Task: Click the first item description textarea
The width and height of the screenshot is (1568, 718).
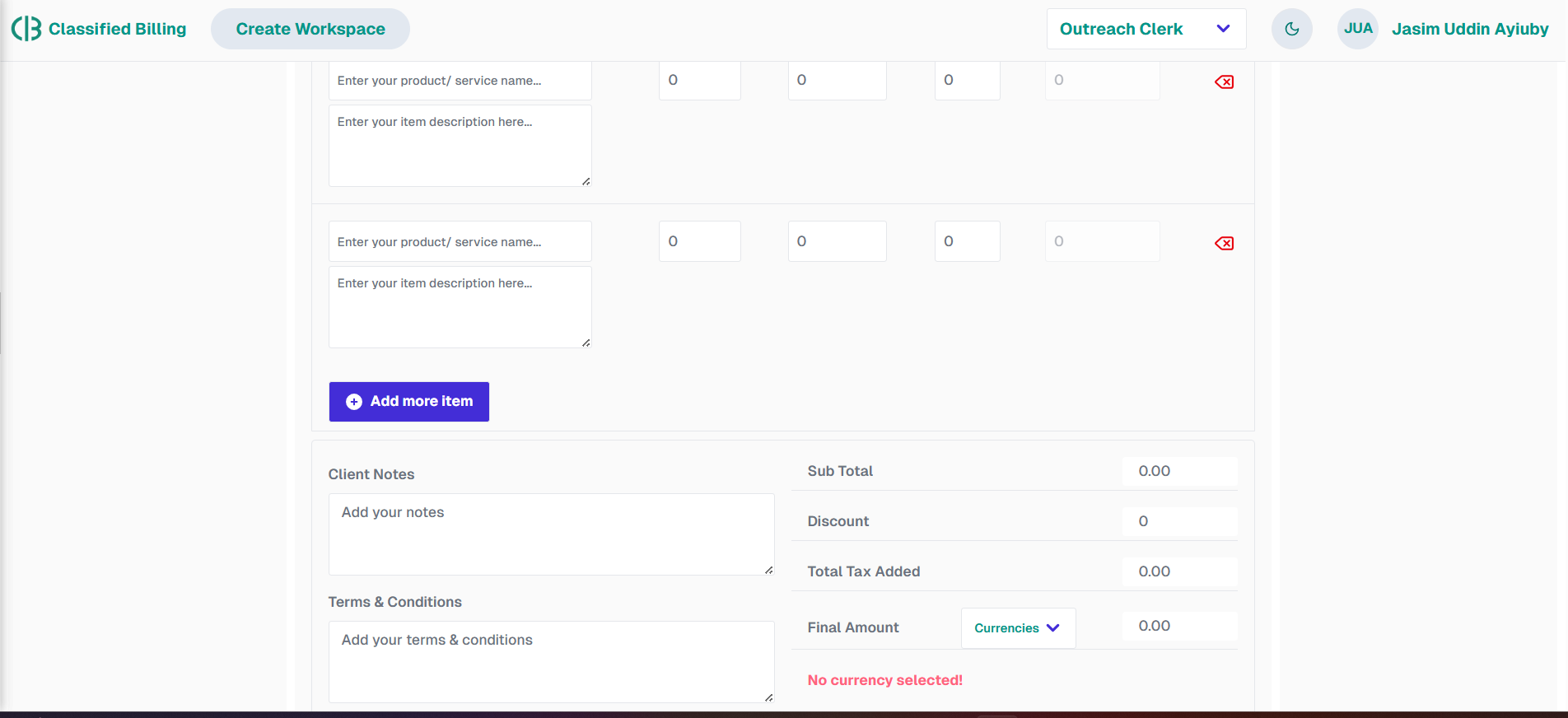Action: (x=460, y=146)
